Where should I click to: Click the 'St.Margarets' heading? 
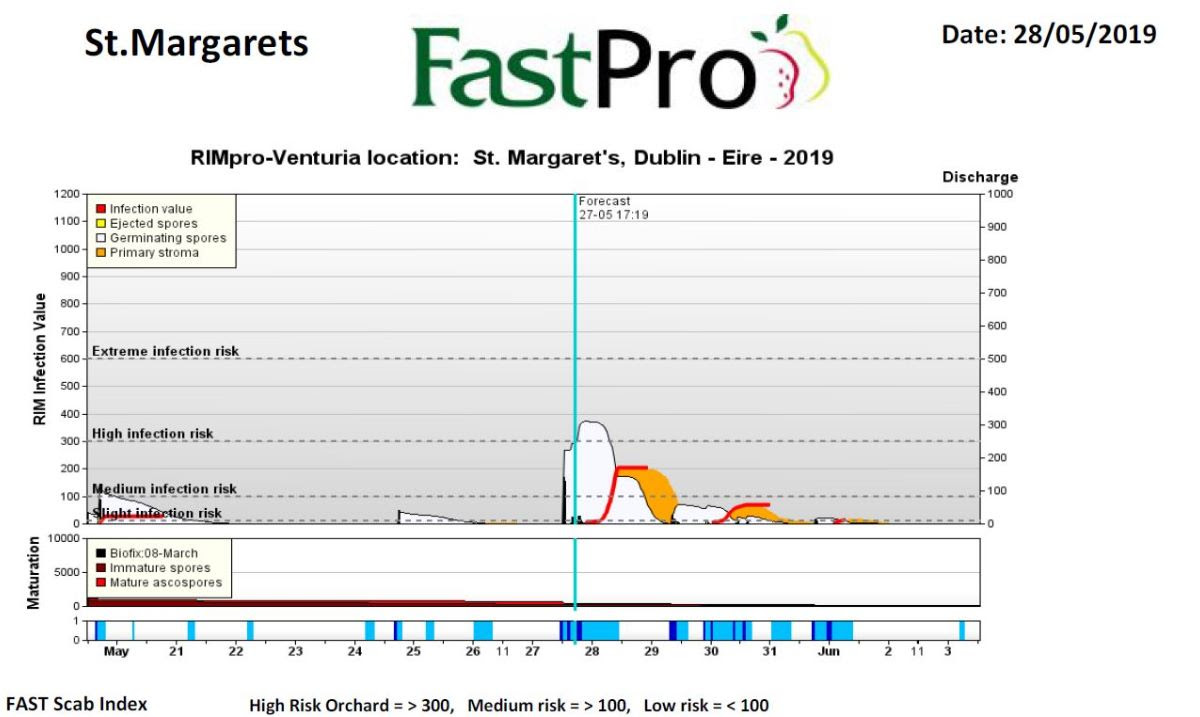[x=196, y=43]
